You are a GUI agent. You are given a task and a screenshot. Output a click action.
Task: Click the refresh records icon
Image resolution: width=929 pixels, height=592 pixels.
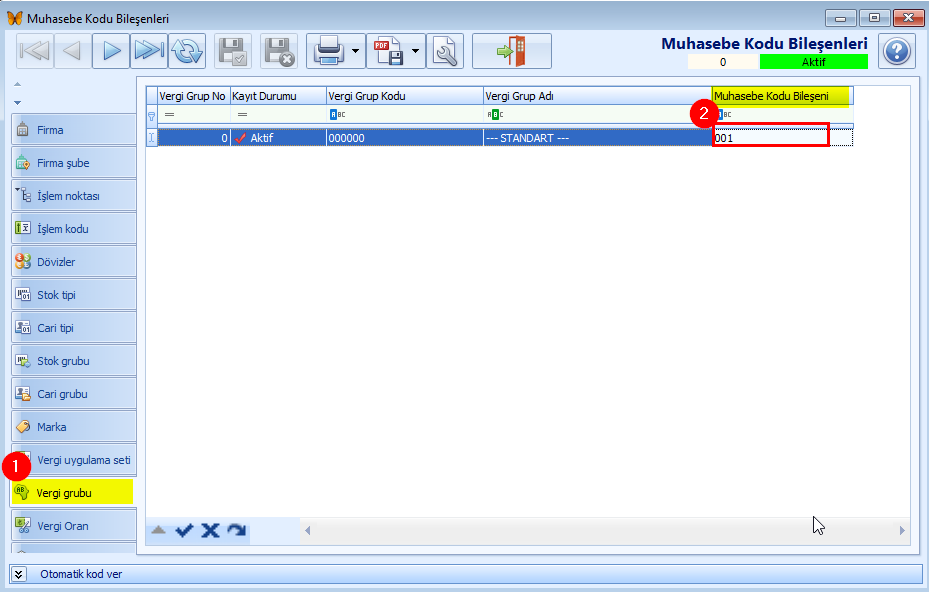click(x=187, y=51)
